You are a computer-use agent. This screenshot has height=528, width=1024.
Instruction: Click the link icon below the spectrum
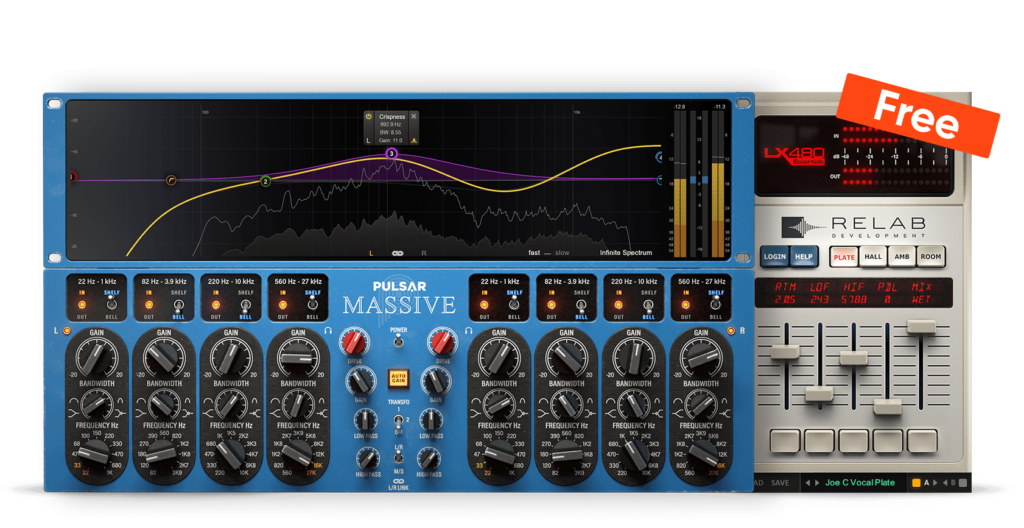click(397, 253)
